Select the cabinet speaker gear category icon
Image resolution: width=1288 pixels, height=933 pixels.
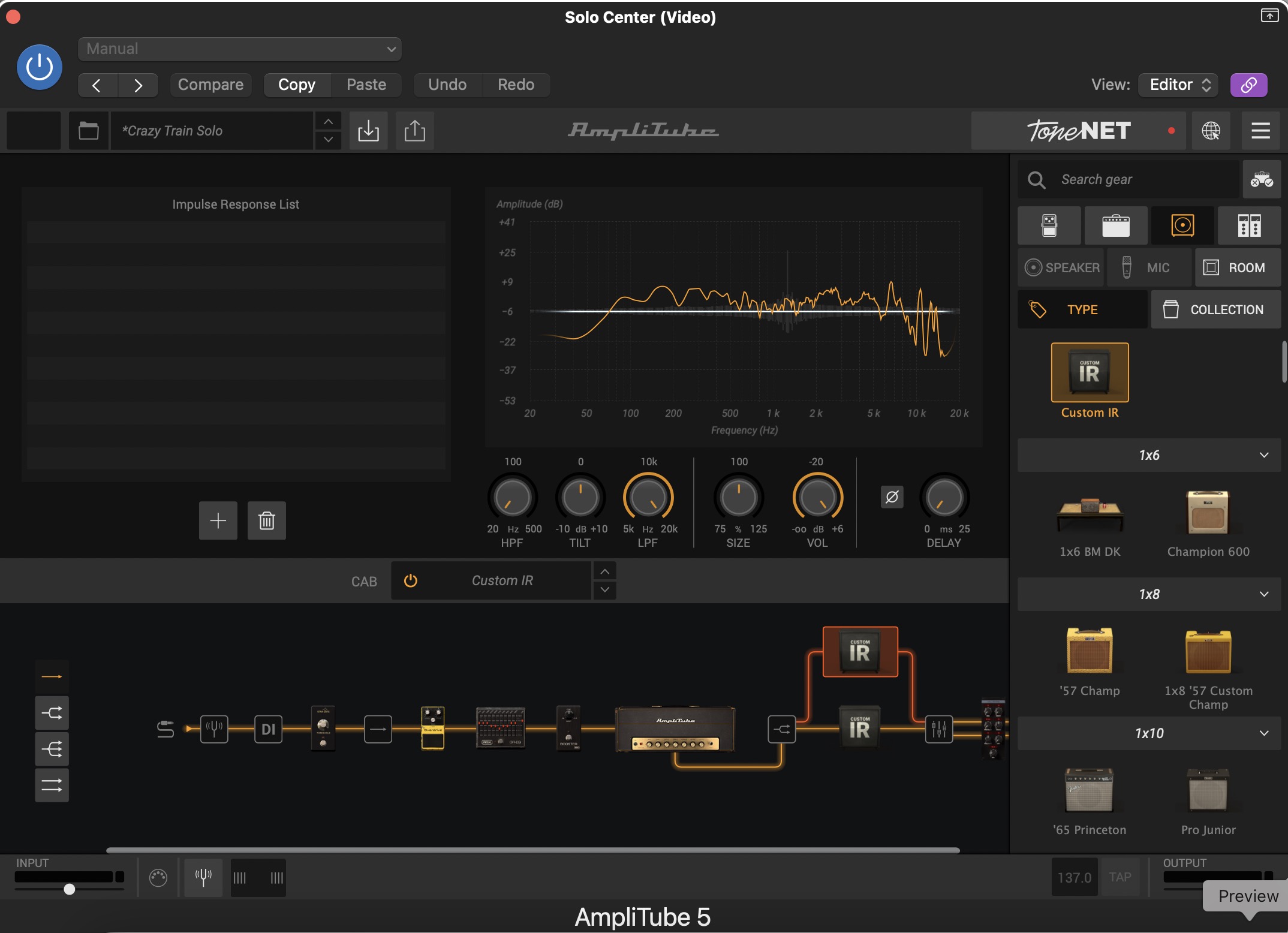point(1182,225)
